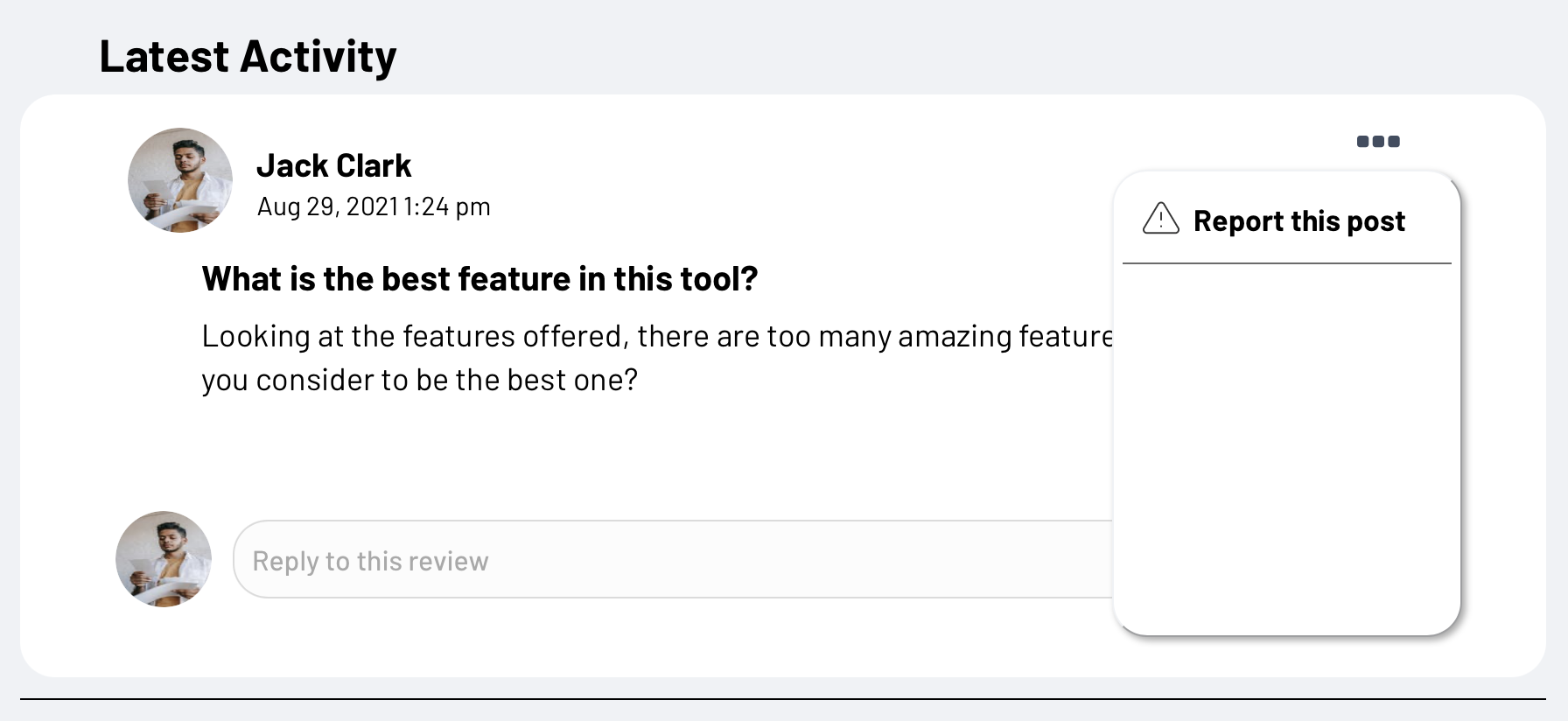
Task: Click the Aug 29, 2021 post date
Action: tap(327, 207)
